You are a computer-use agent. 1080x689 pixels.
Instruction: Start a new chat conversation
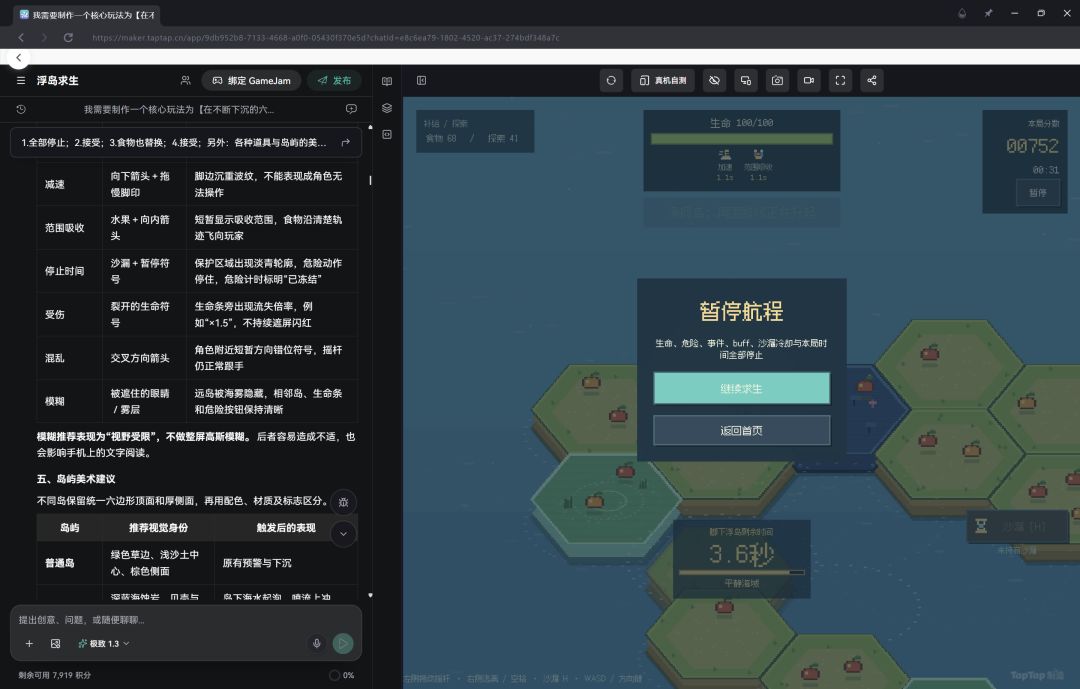pyautogui.click(x=351, y=109)
